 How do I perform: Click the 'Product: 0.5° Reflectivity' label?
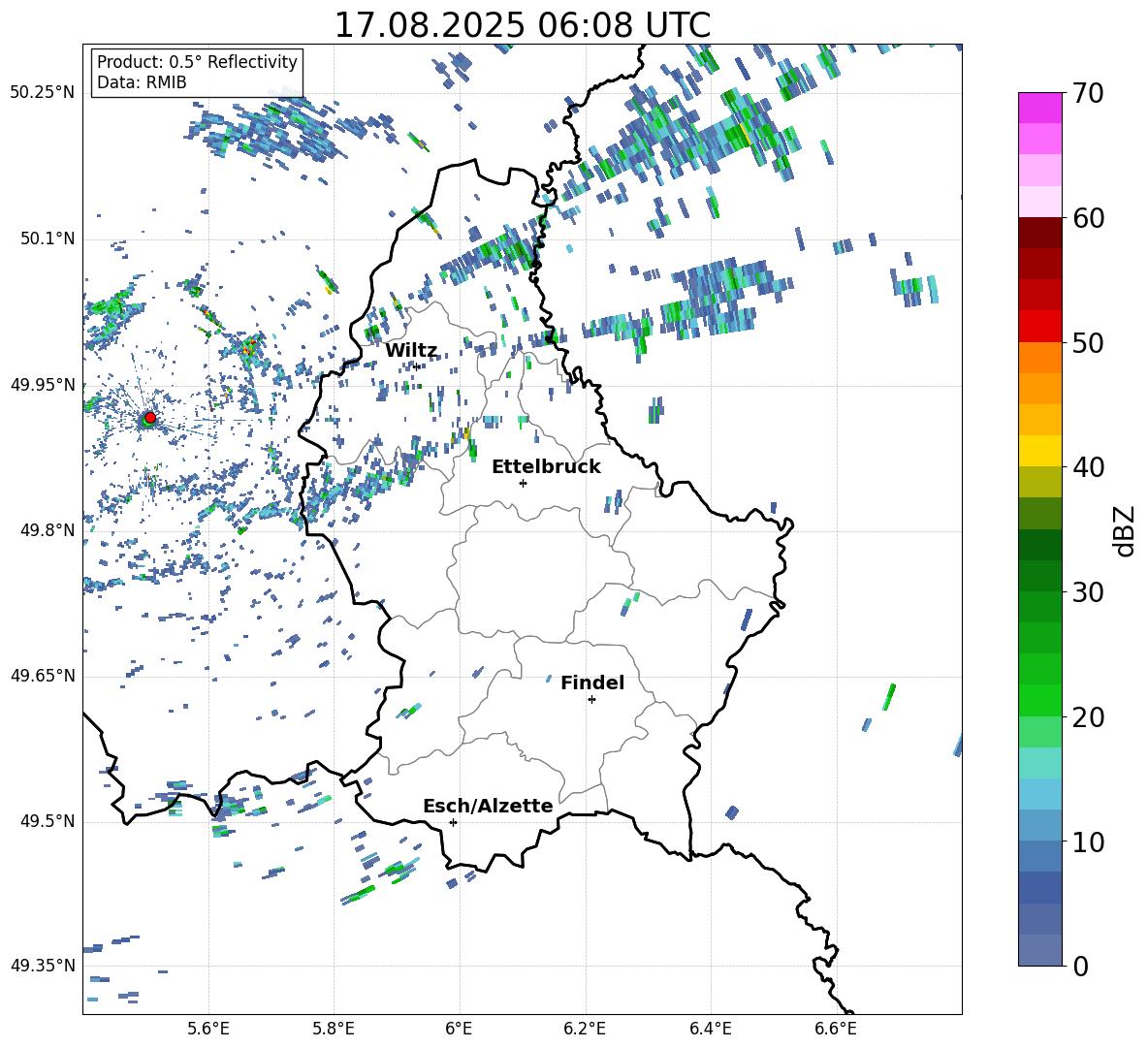tap(197, 61)
